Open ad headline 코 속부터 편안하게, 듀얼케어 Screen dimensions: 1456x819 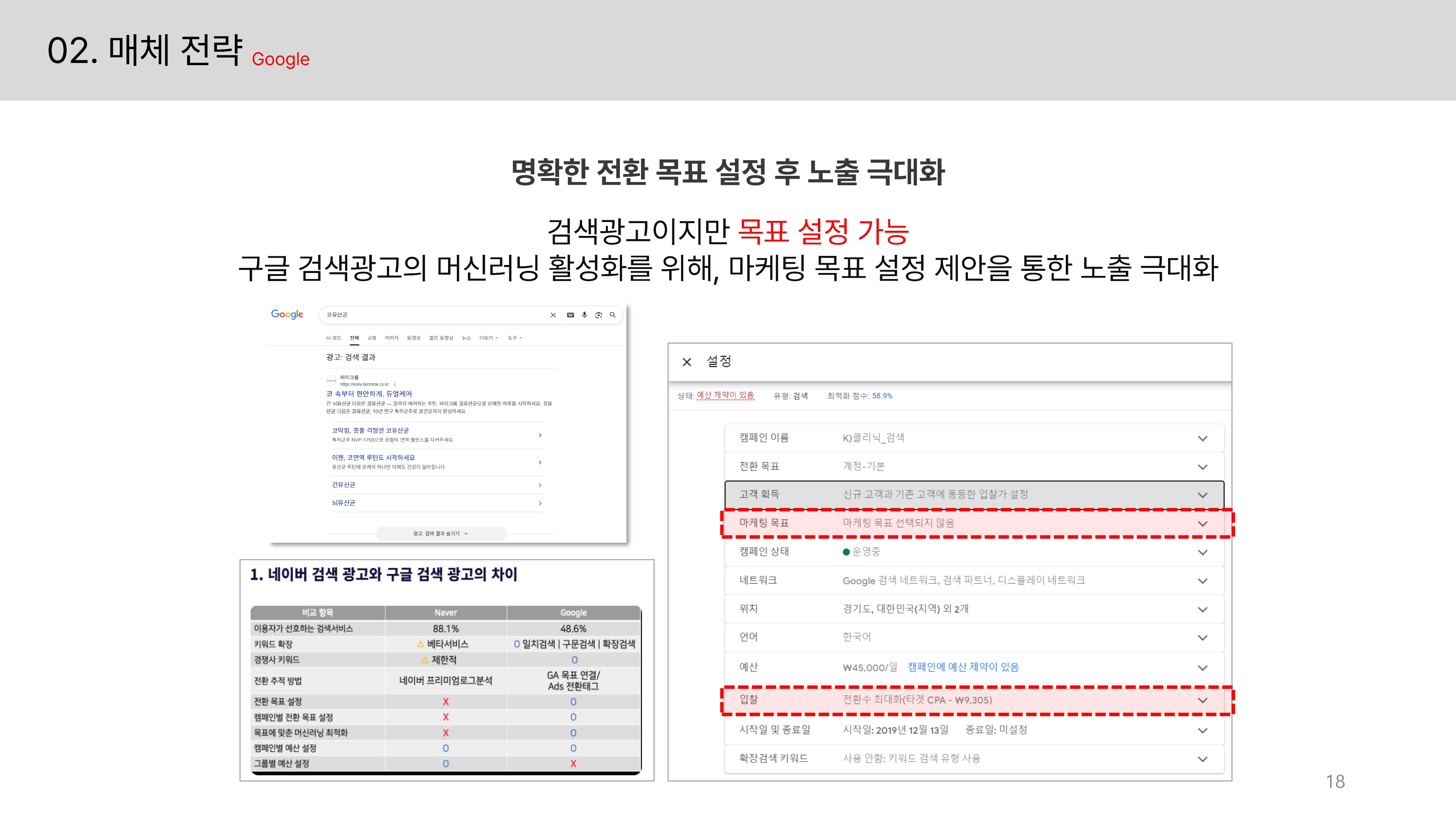coord(369,394)
